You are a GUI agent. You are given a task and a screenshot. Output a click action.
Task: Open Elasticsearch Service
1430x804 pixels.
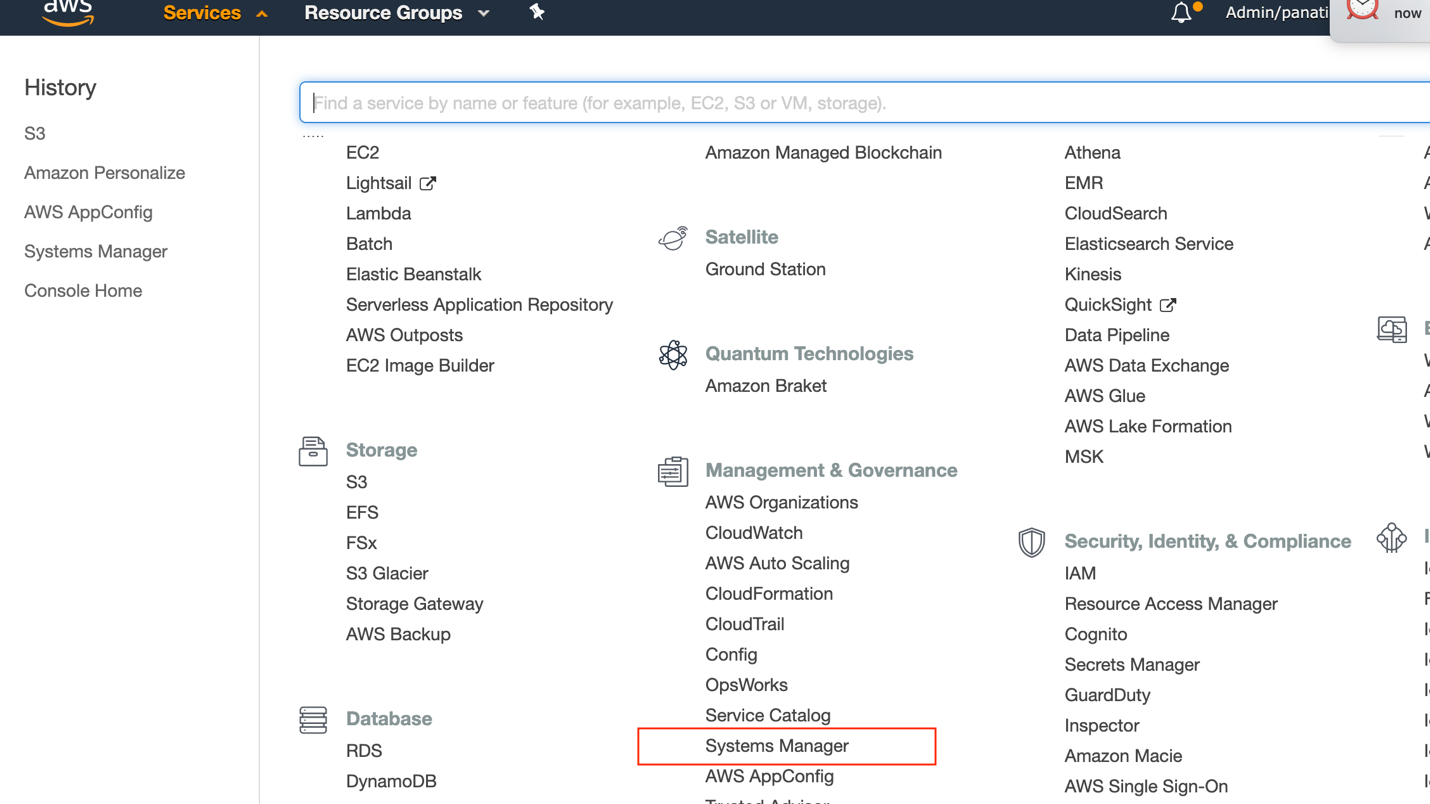point(1149,244)
